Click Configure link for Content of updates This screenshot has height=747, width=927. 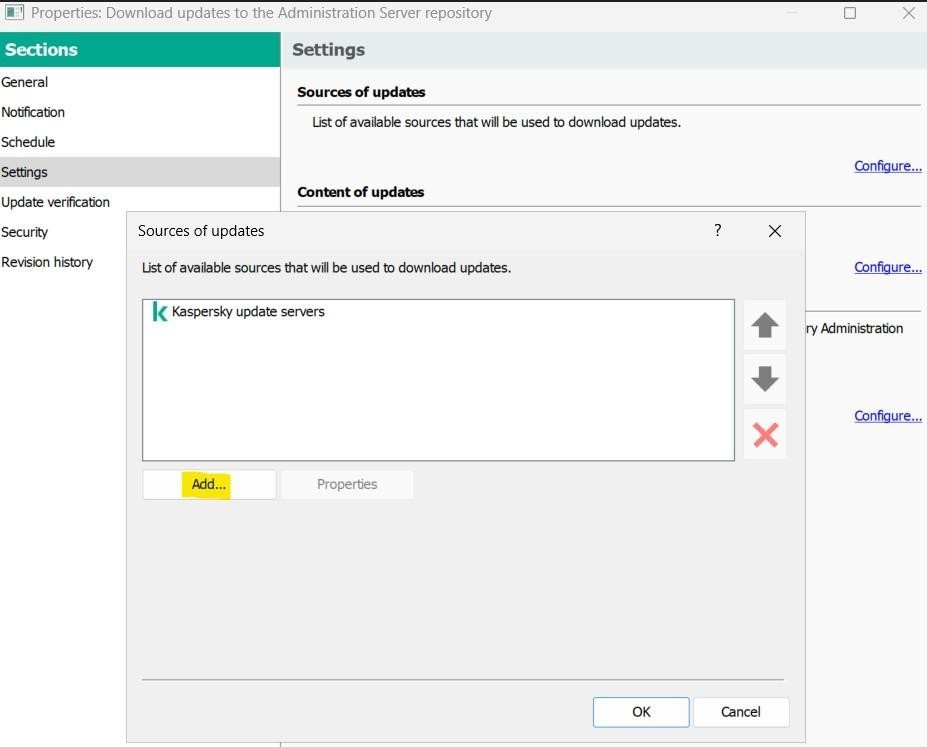tap(887, 267)
